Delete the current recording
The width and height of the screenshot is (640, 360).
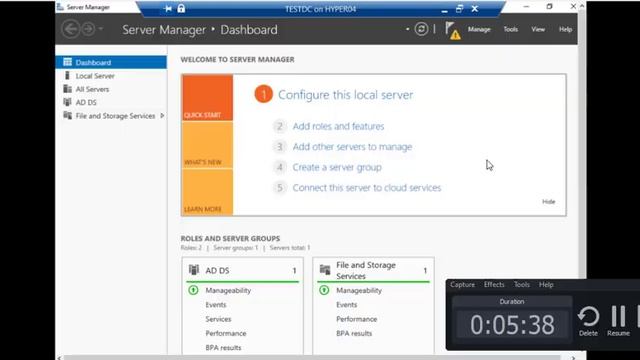click(x=588, y=321)
